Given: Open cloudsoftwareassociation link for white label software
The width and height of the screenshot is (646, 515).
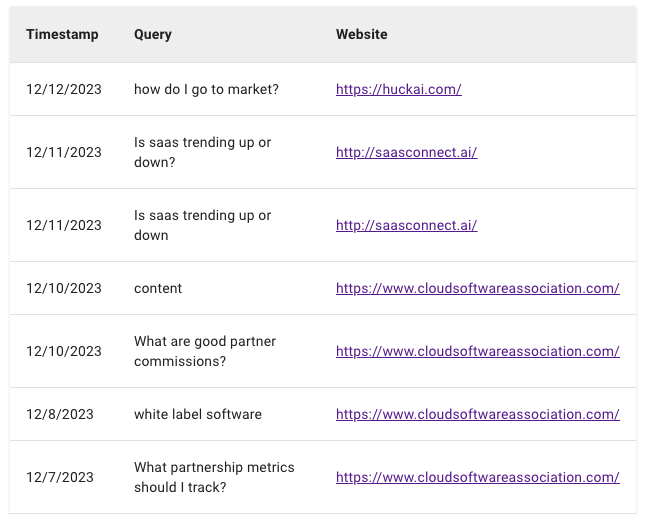Looking at the screenshot, I should 477,414.
